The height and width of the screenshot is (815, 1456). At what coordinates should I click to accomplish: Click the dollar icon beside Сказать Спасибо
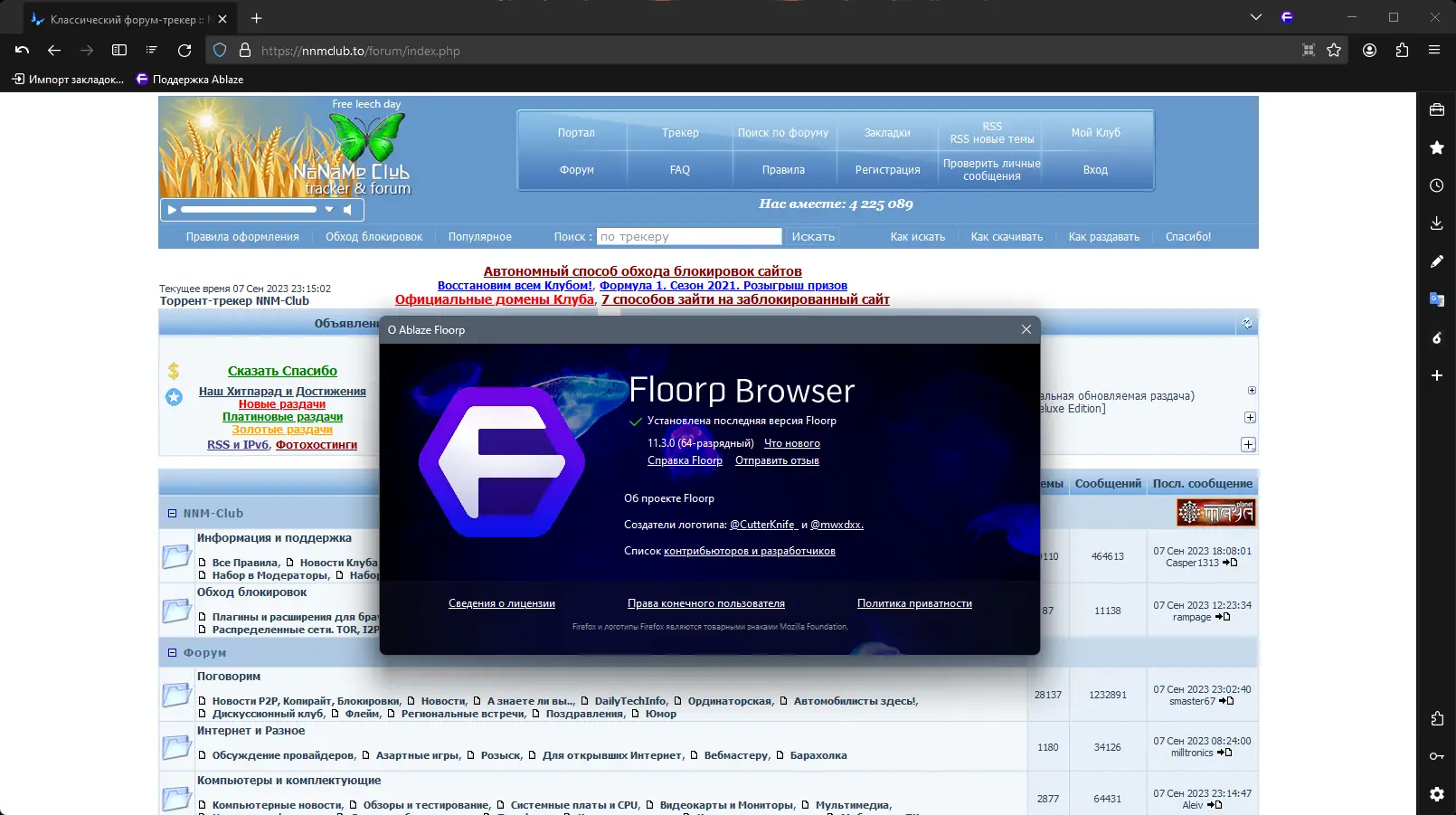174,371
